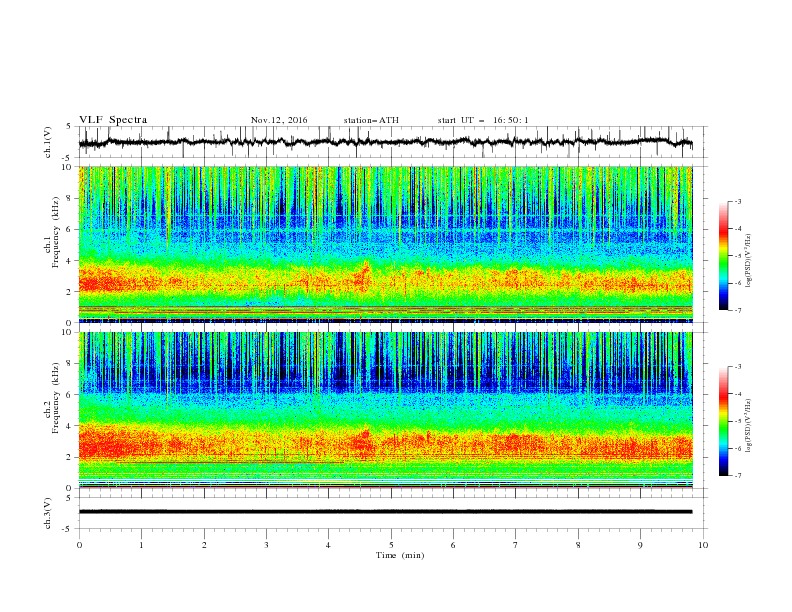Click the "-3" tick on ch.2 colorbar
The width and height of the screenshot is (792, 612).
(x=737, y=367)
